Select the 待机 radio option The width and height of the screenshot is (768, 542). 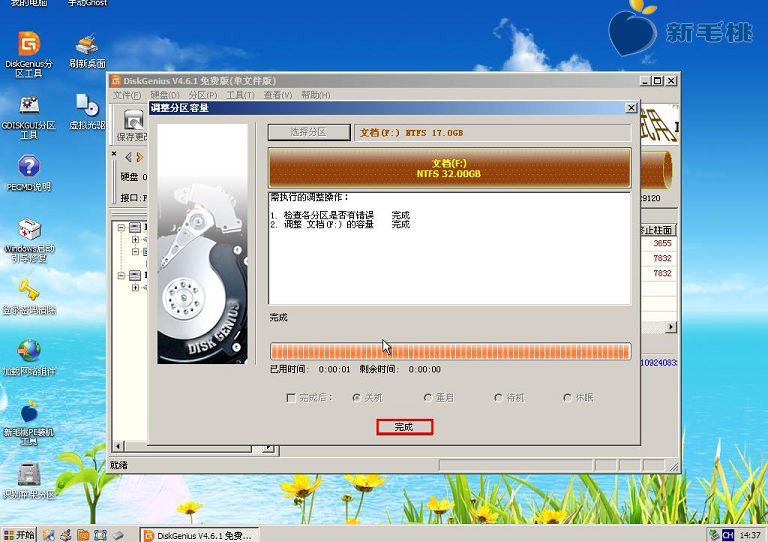pos(499,398)
